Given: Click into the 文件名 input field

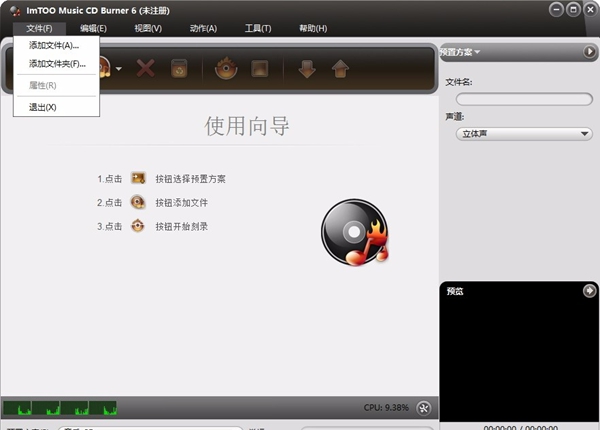Looking at the screenshot, I should 524,99.
